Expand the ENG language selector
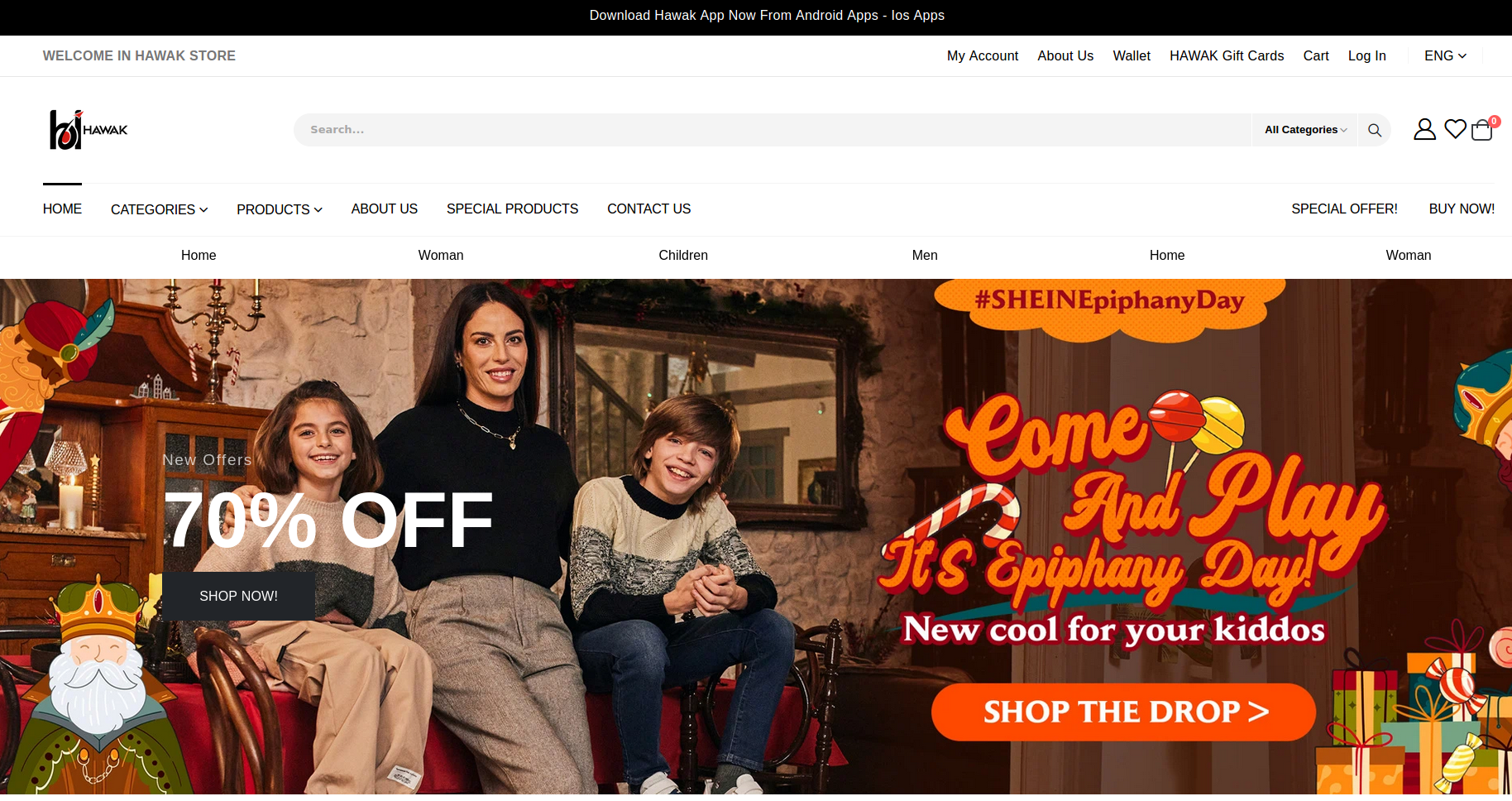This screenshot has width=1512, height=801. point(1445,55)
